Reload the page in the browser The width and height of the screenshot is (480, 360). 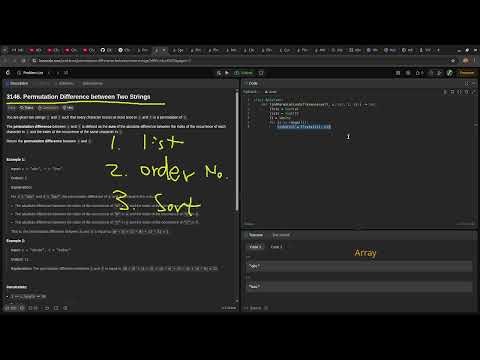tap(23, 61)
